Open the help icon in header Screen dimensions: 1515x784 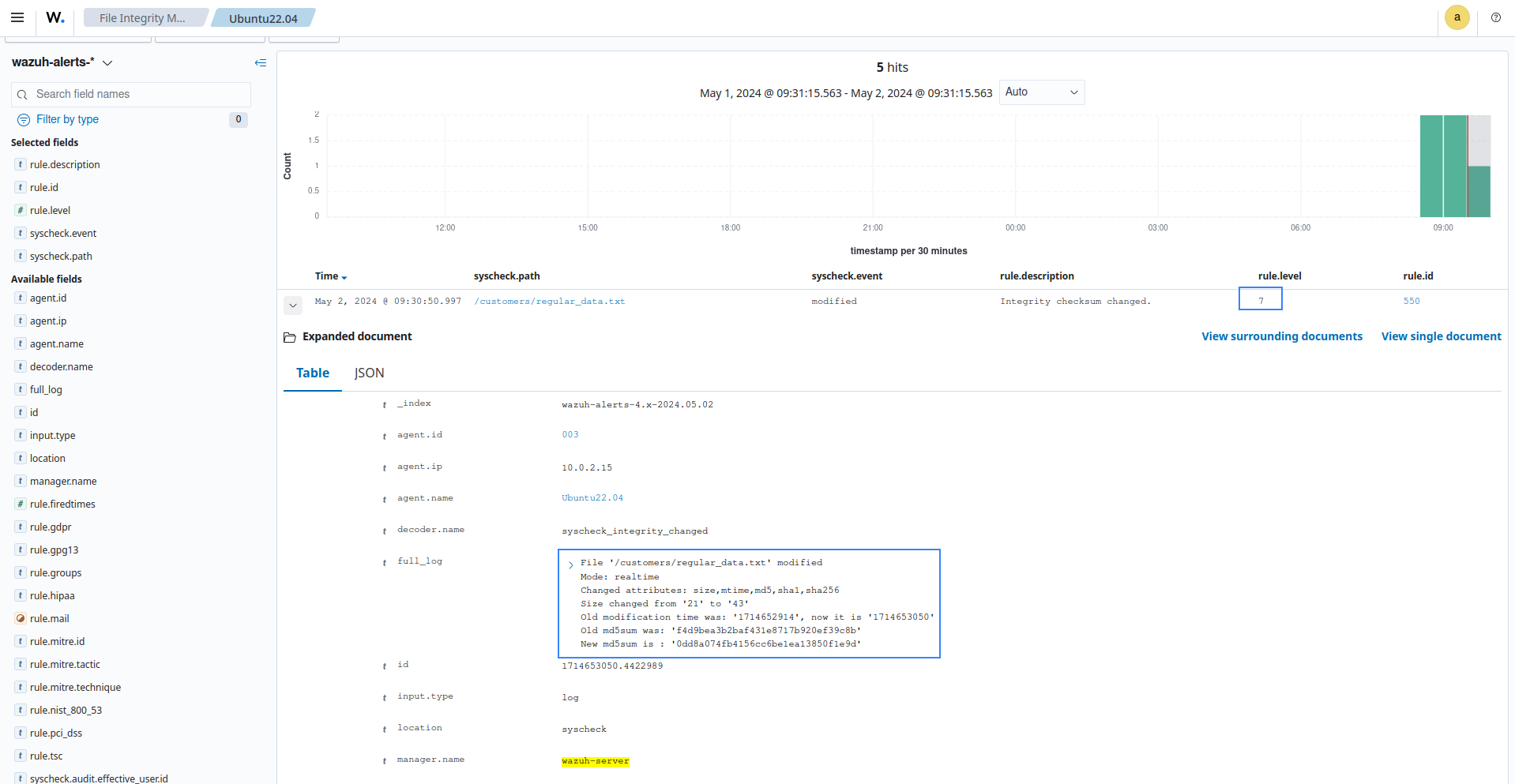coord(1495,17)
